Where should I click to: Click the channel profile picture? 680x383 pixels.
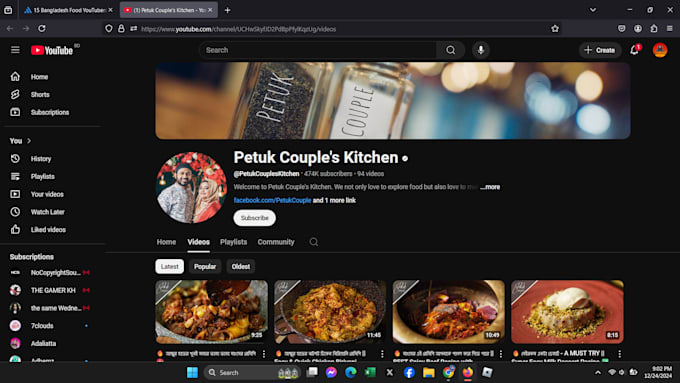click(x=191, y=187)
